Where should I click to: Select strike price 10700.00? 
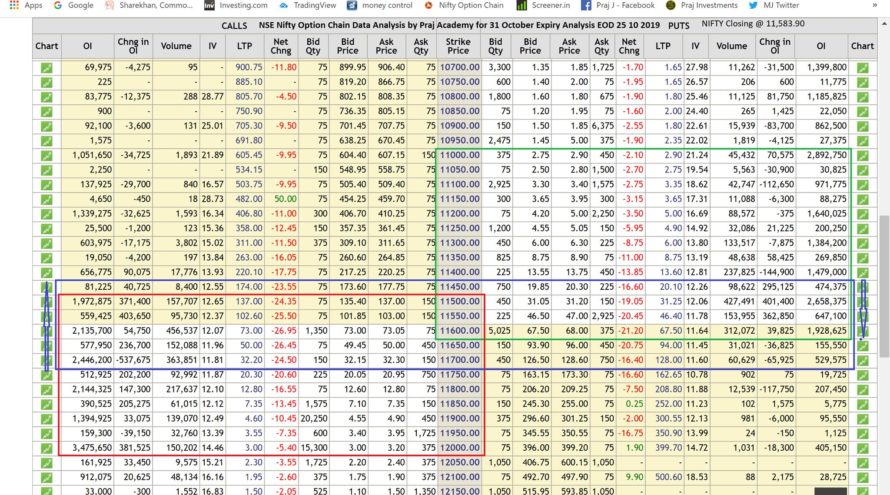(x=460, y=67)
